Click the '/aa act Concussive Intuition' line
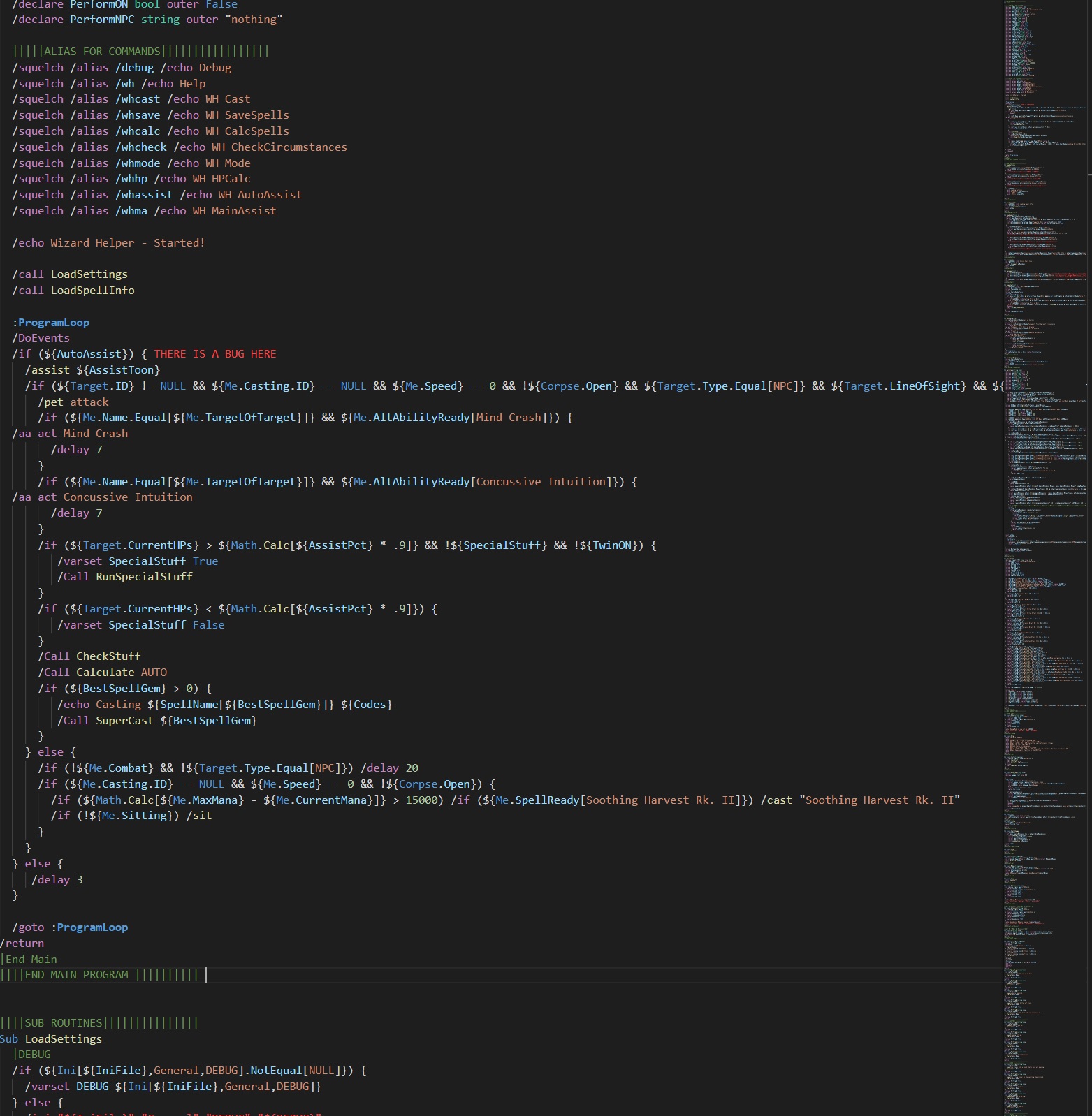 click(102, 497)
